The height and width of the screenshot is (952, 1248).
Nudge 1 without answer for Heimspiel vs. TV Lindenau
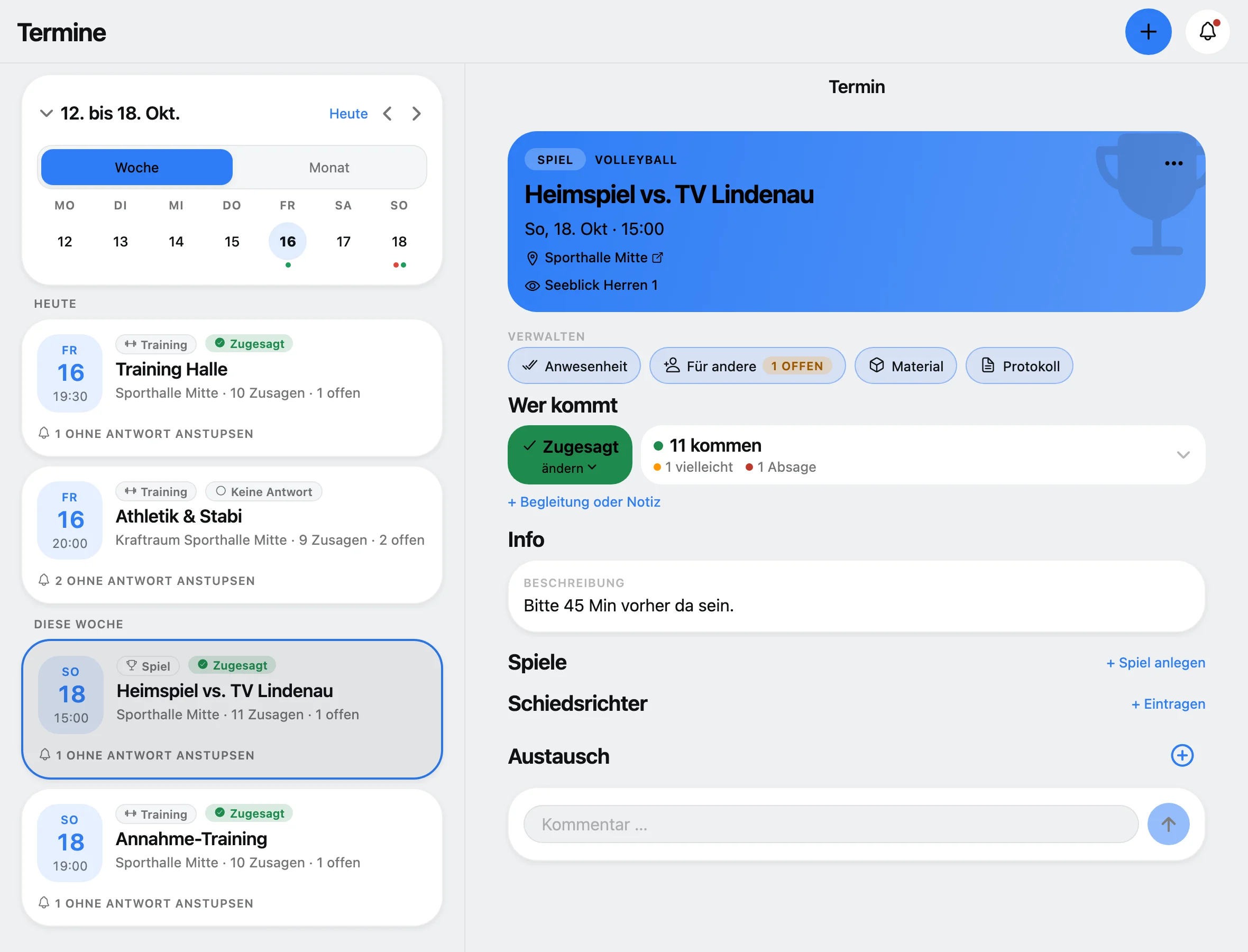(x=146, y=755)
